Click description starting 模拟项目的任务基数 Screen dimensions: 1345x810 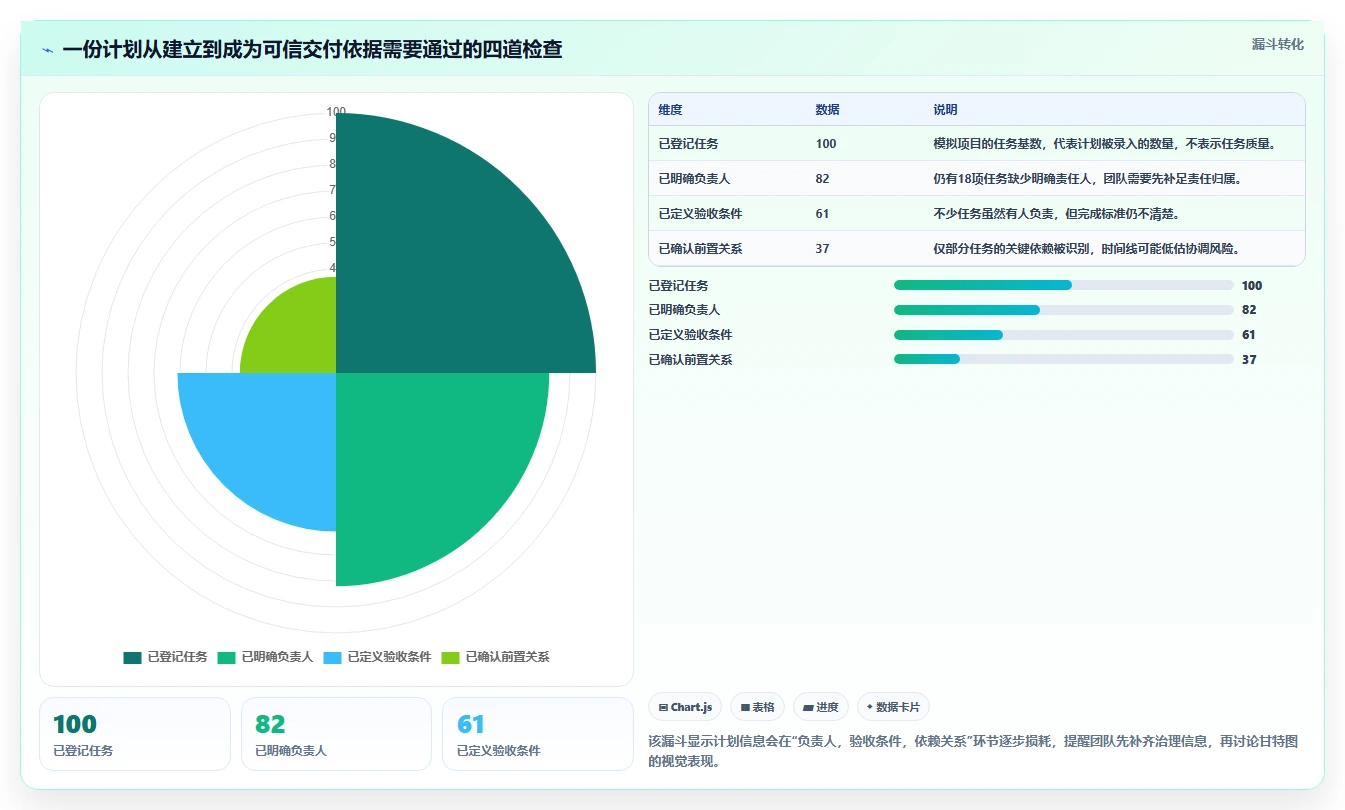(1104, 144)
